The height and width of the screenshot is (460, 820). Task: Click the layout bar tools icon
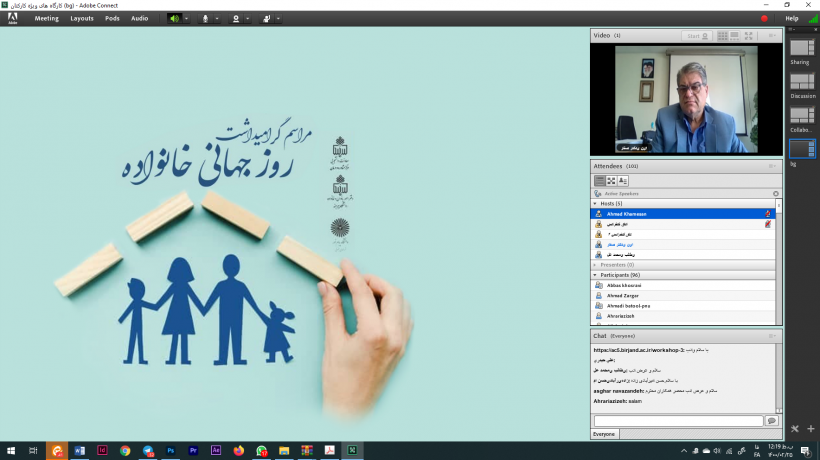[x=795, y=429]
